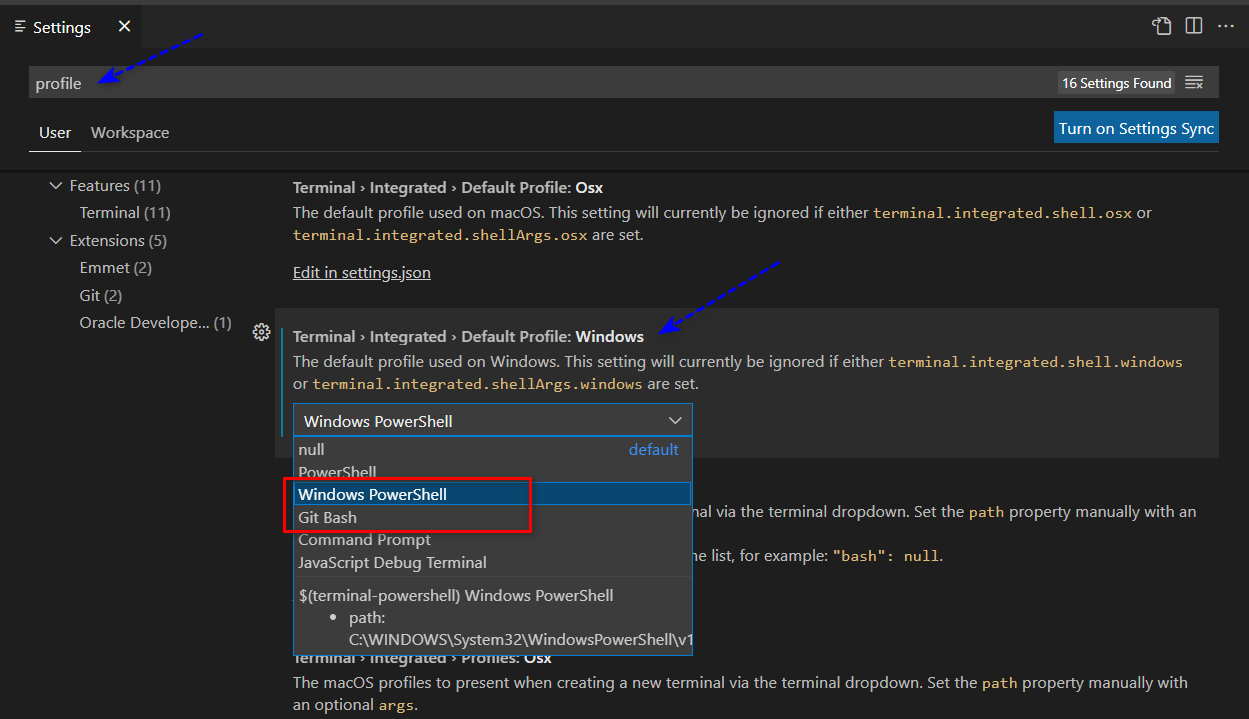The width and height of the screenshot is (1249, 719).
Task: Open Edit in settings.json link
Action: pyautogui.click(x=361, y=272)
